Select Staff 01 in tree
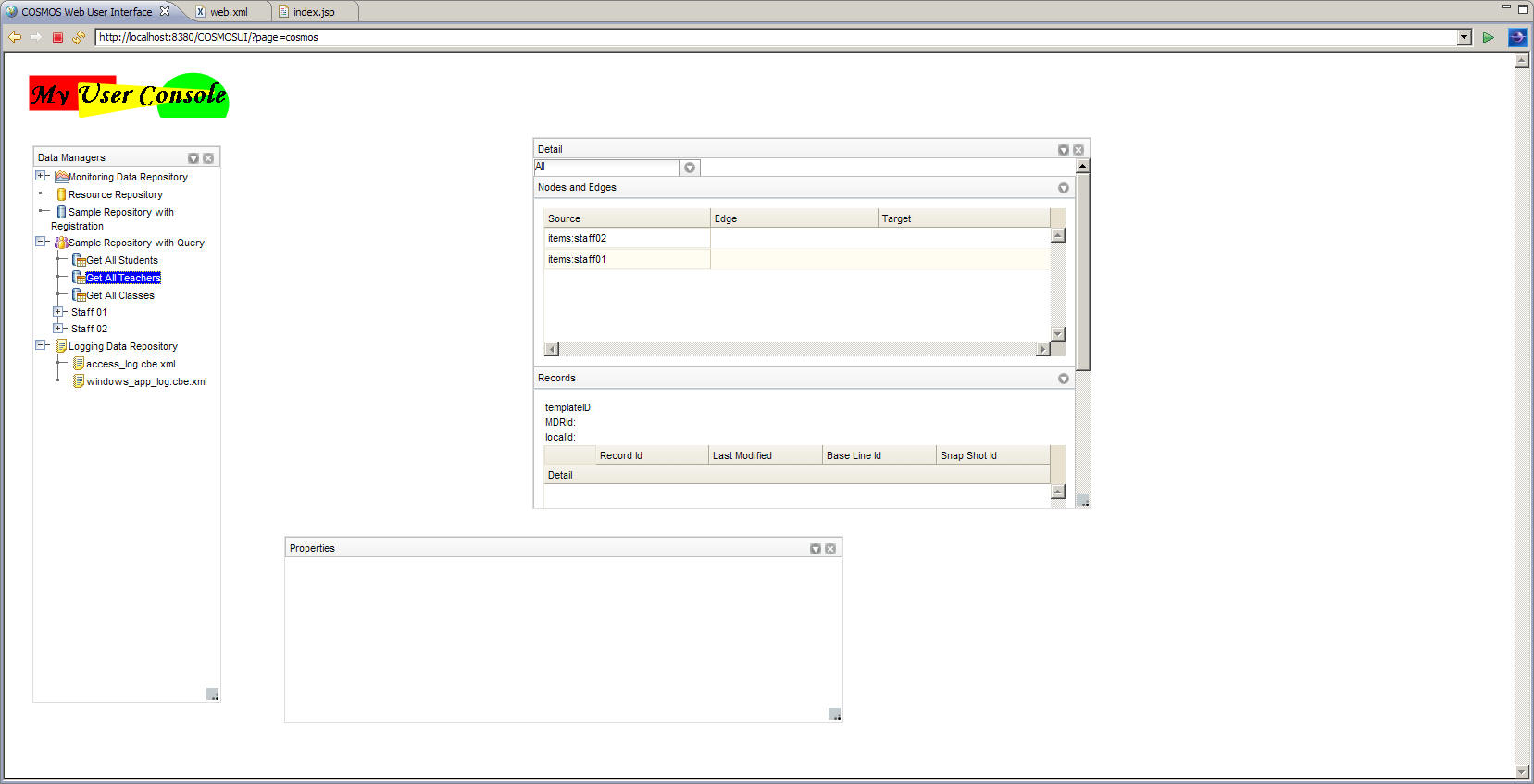Screen dimensions: 1534x784 coord(89,312)
